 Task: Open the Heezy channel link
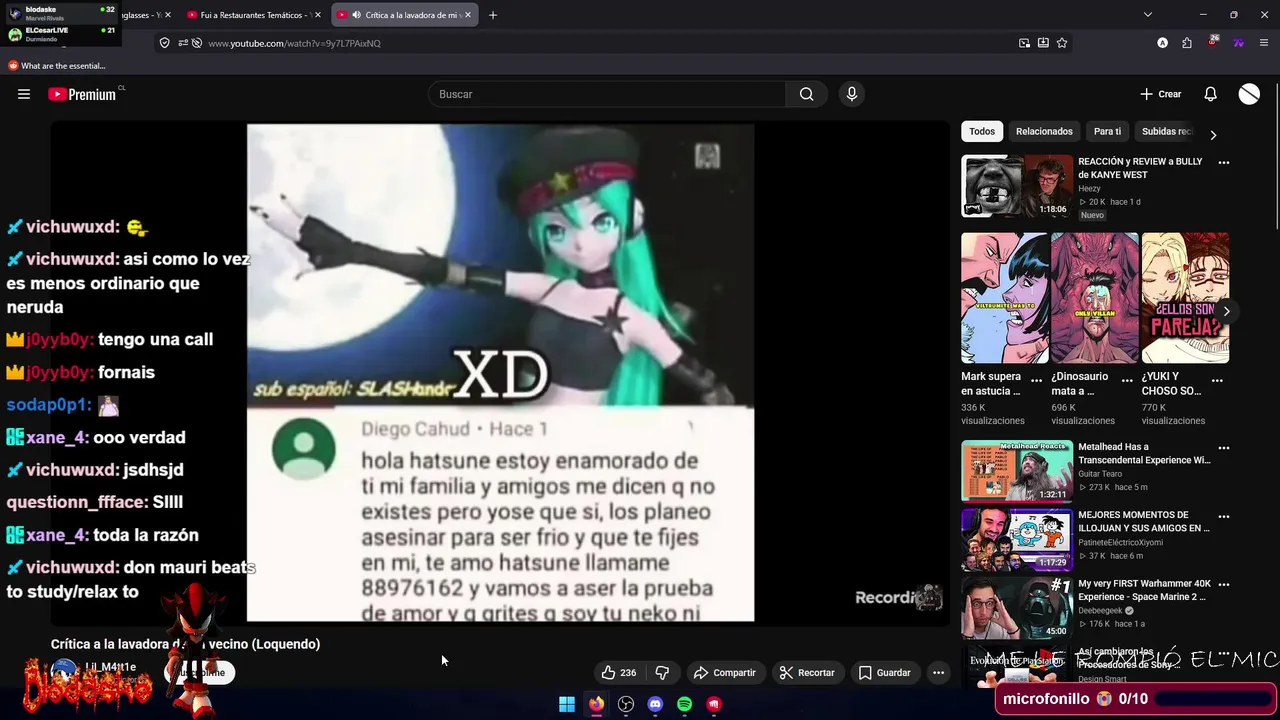click(1089, 188)
